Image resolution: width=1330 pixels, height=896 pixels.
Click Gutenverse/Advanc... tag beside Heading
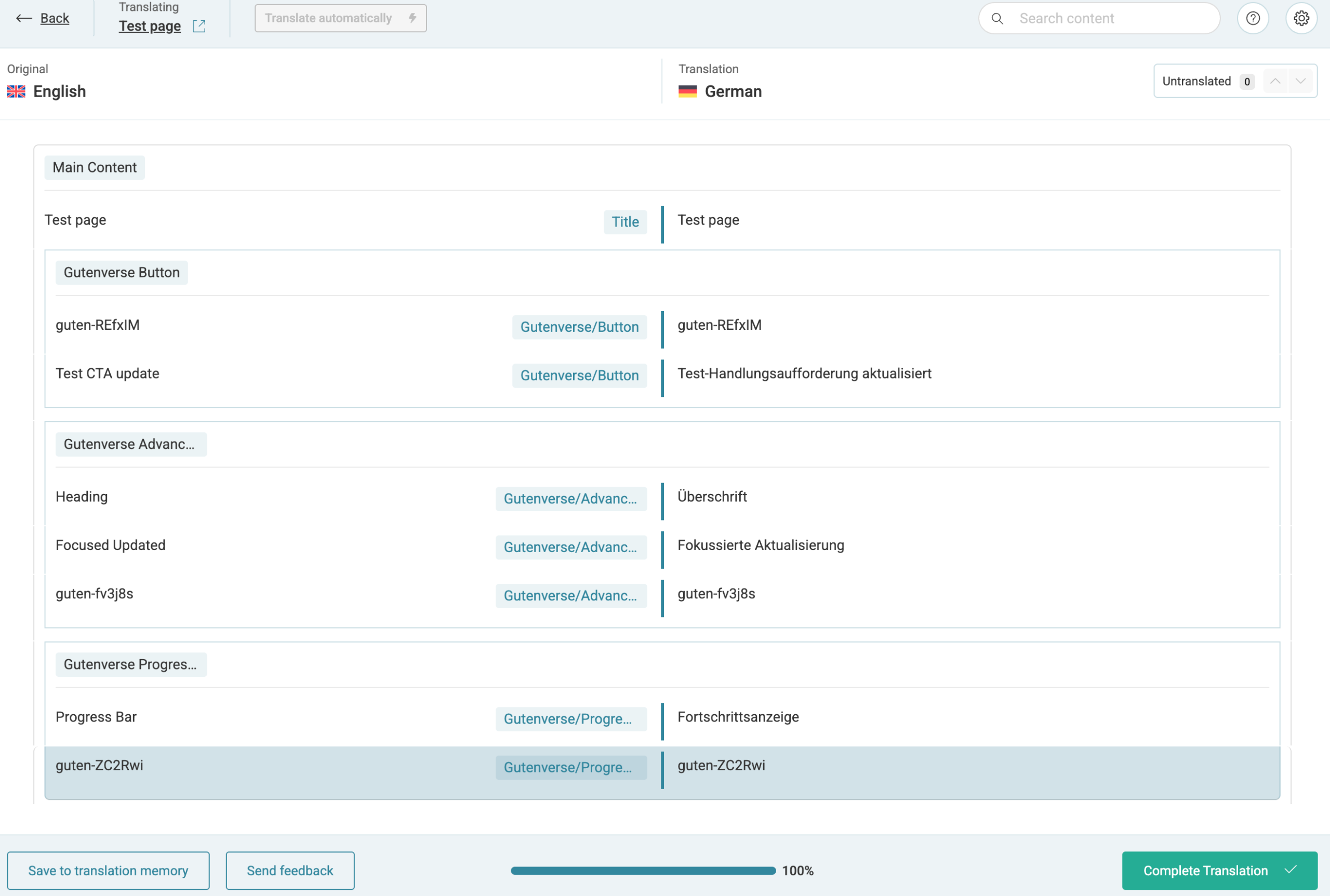click(x=571, y=498)
